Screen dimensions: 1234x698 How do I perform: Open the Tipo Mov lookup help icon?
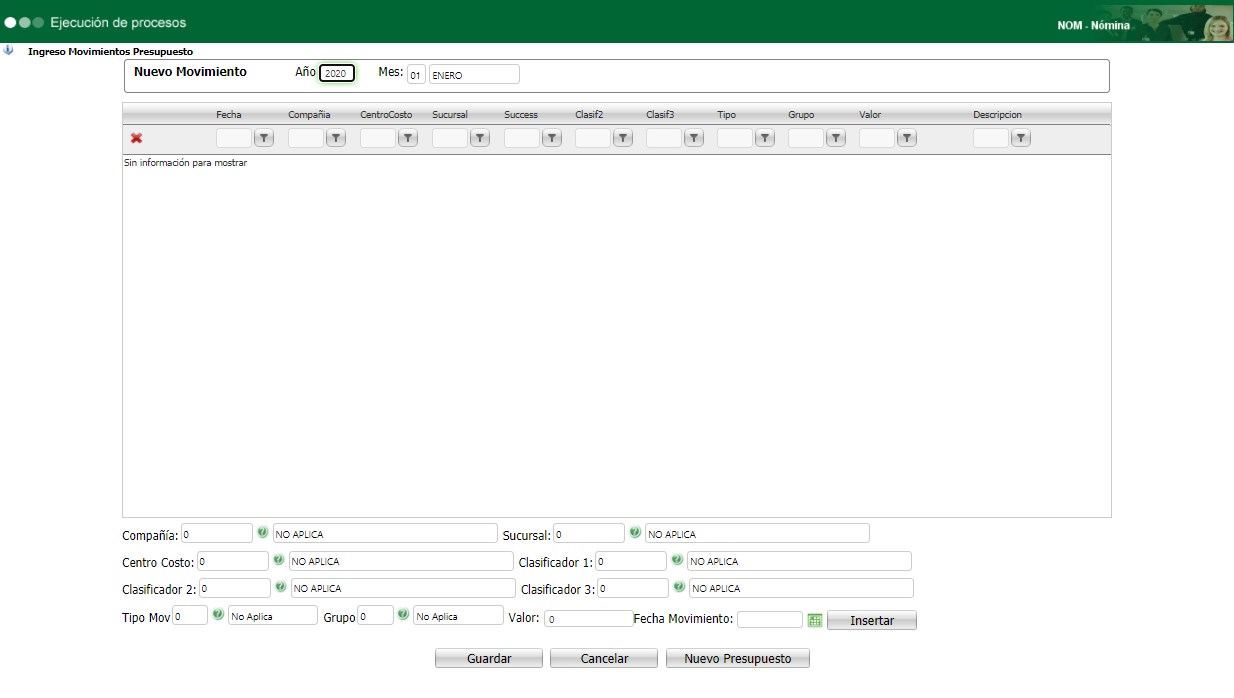(x=218, y=614)
